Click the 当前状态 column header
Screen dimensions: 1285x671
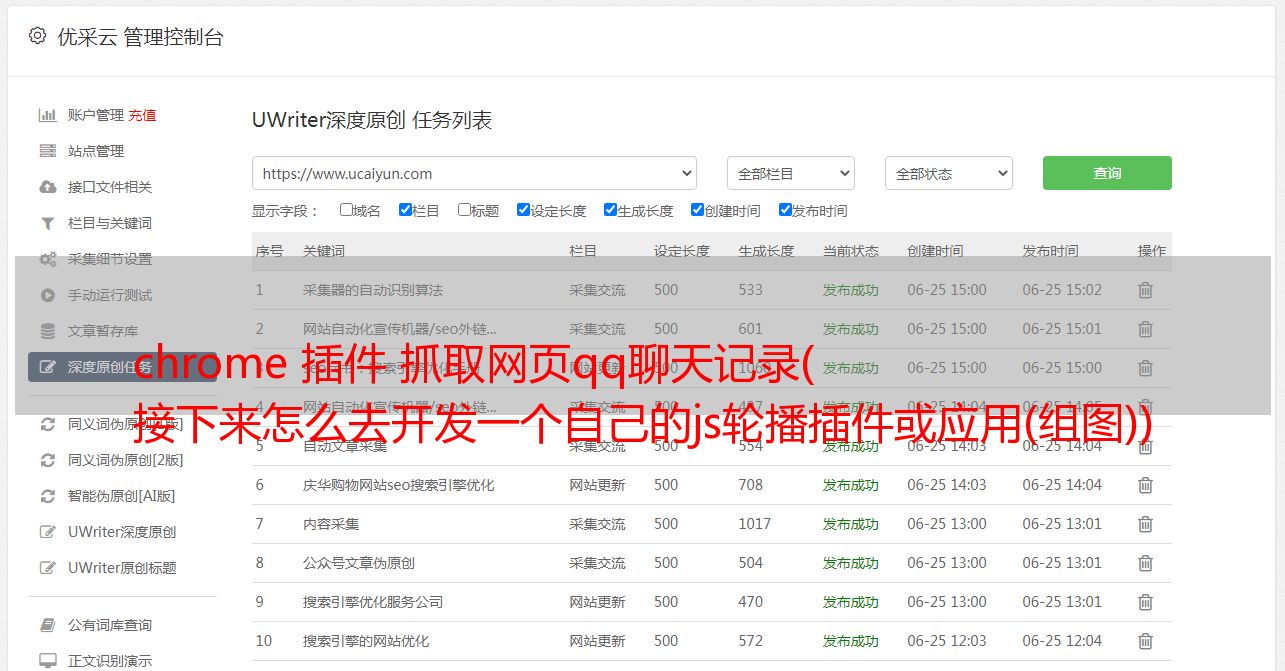[x=851, y=251]
